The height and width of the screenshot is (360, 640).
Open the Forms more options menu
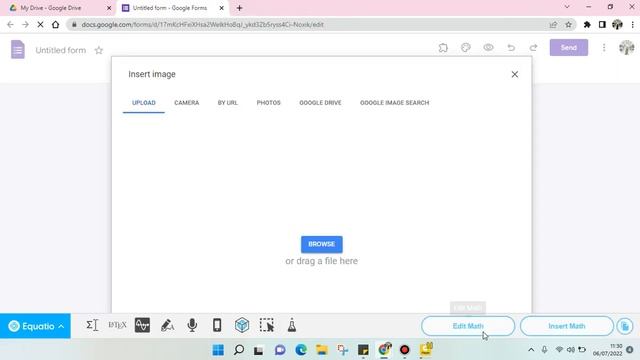click(604, 48)
